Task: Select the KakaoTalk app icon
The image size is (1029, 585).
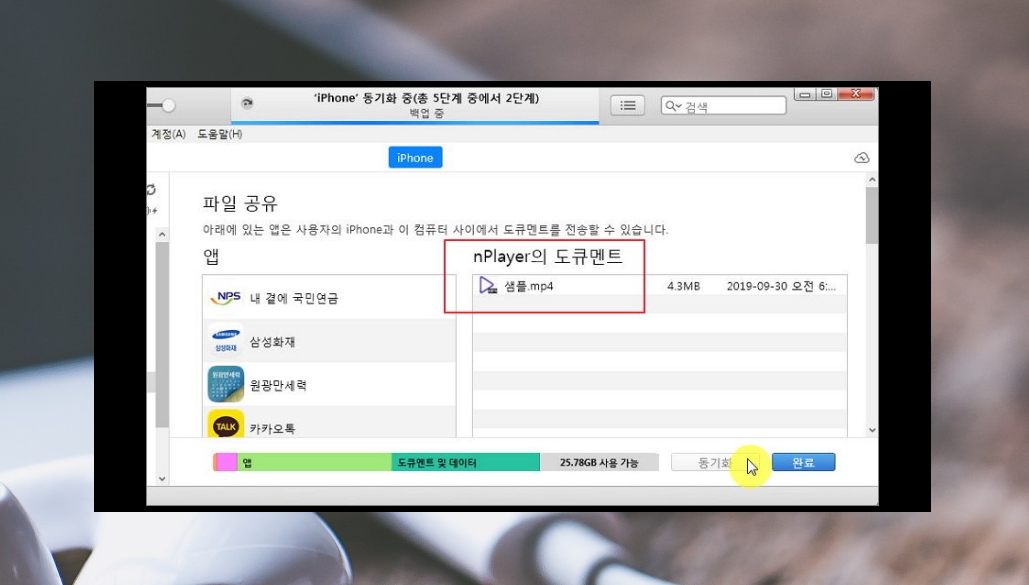Action: 226,425
